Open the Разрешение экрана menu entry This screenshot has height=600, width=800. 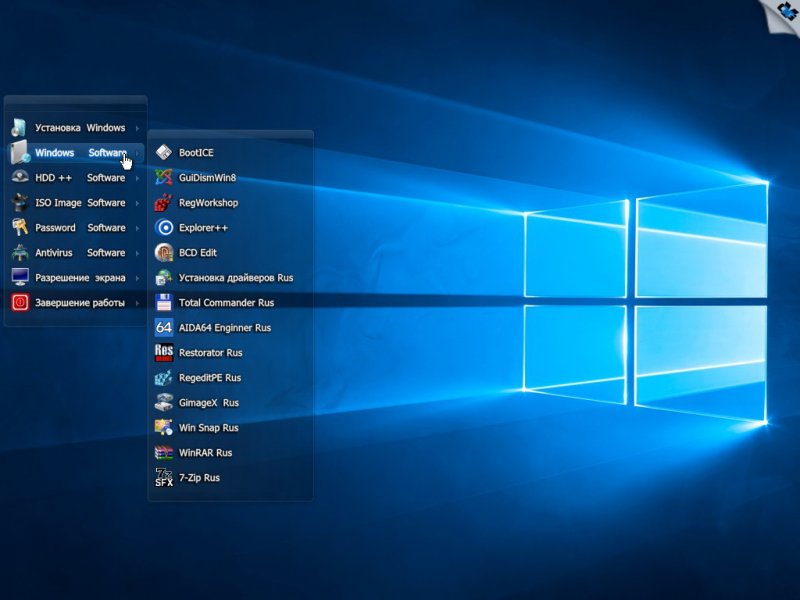tap(76, 278)
